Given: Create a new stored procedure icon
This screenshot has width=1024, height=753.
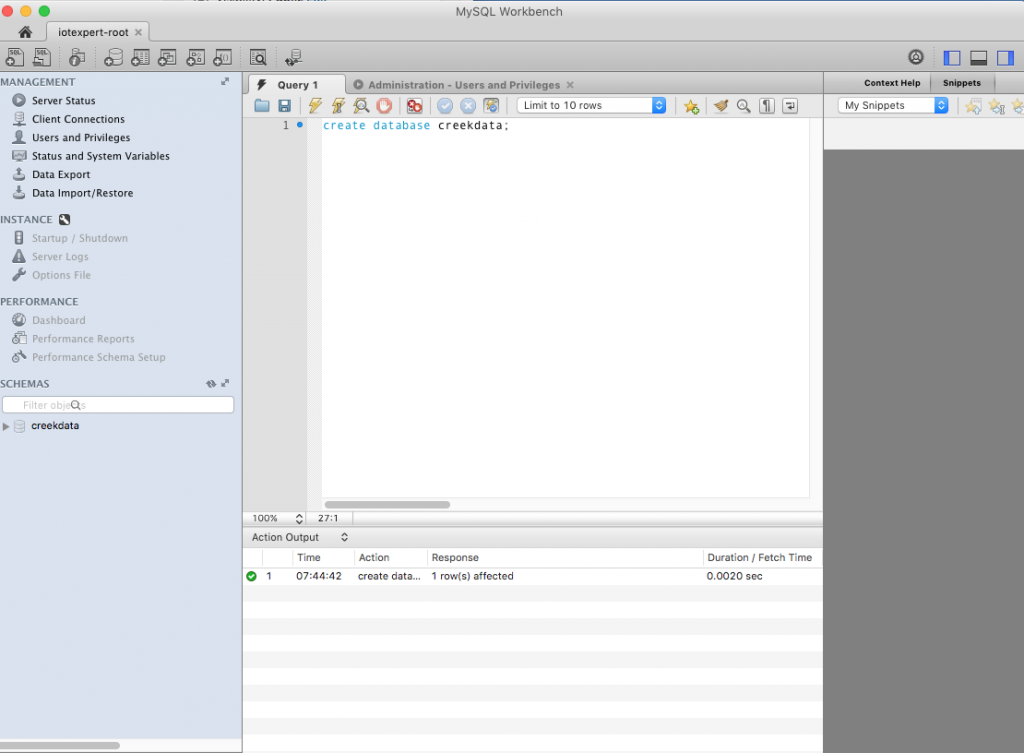Looking at the screenshot, I should (195, 57).
